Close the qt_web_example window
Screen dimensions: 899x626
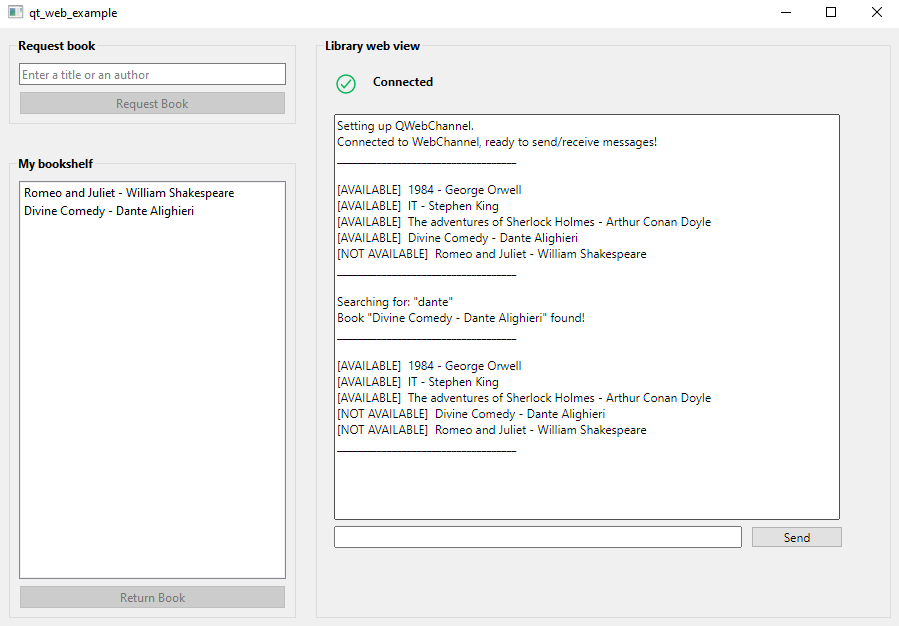(877, 12)
